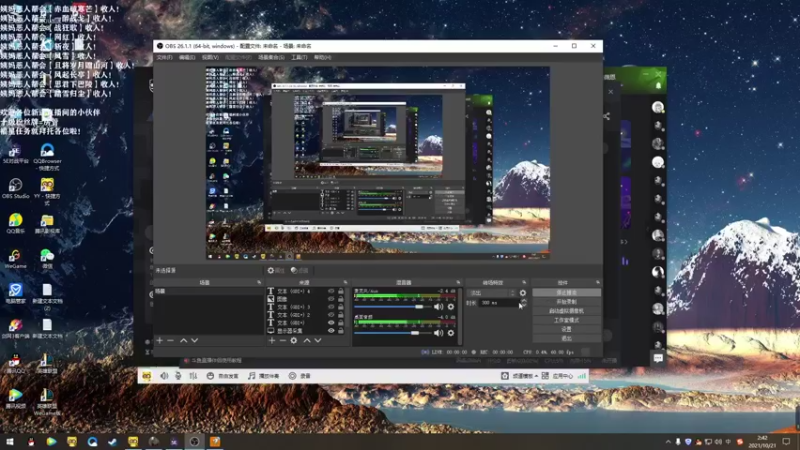800x450 pixels.
Task: Click the 退出 button
Action: (x=566, y=338)
